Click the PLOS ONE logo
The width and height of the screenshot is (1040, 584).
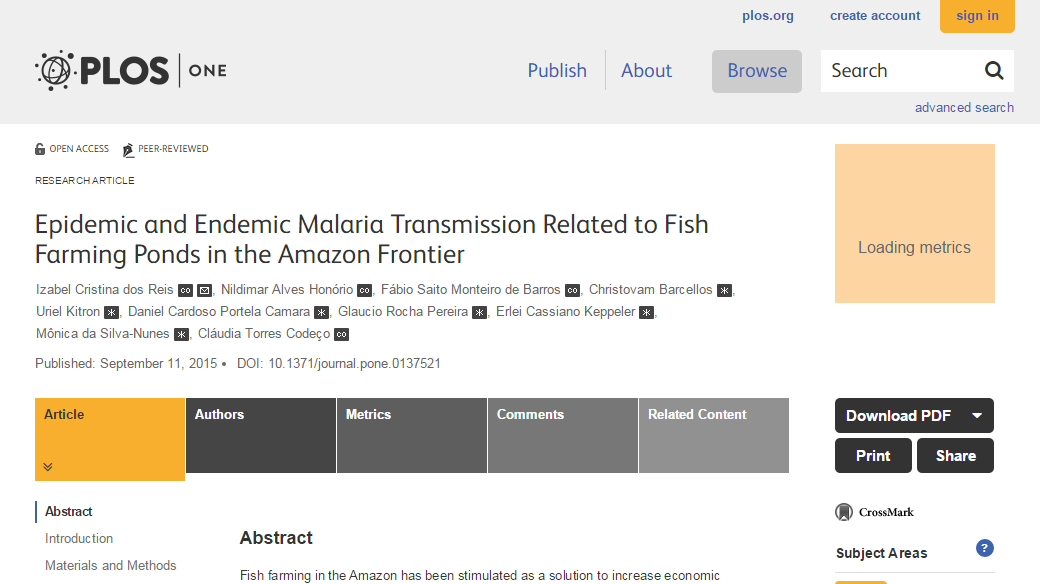[x=130, y=70]
